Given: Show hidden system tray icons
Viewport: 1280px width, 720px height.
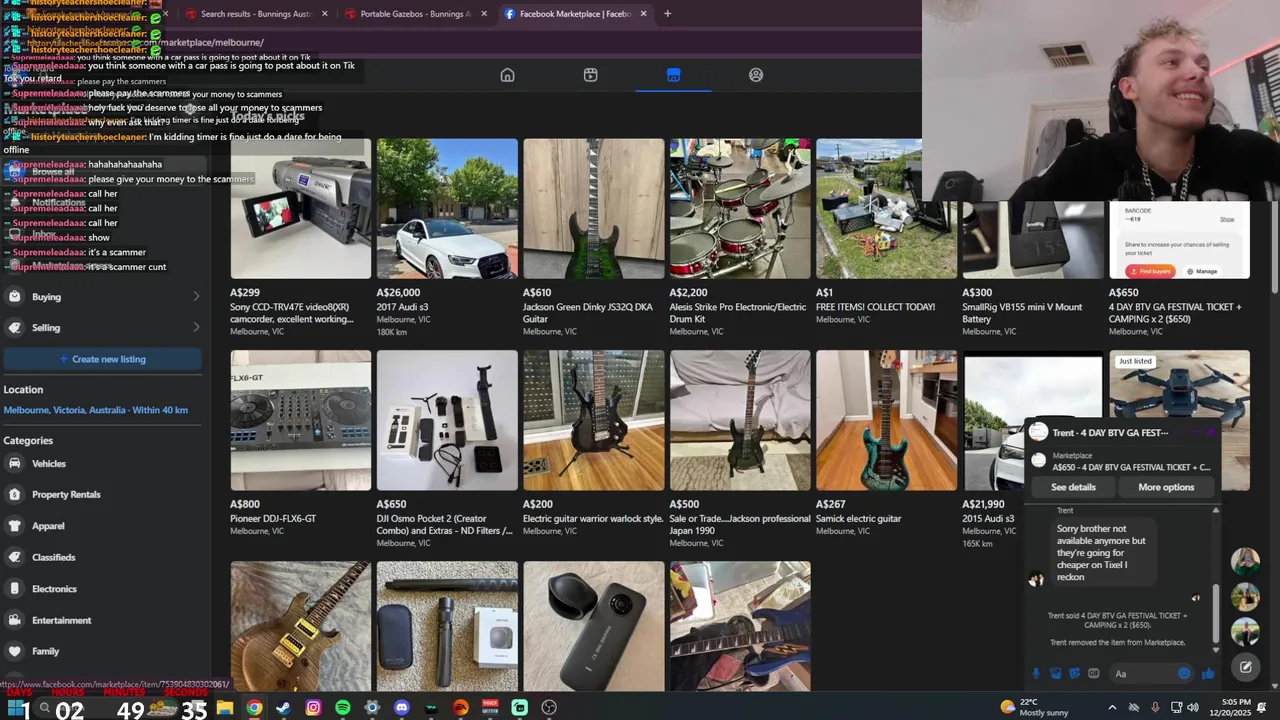Looking at the screenshot, I should point(1111,708).
